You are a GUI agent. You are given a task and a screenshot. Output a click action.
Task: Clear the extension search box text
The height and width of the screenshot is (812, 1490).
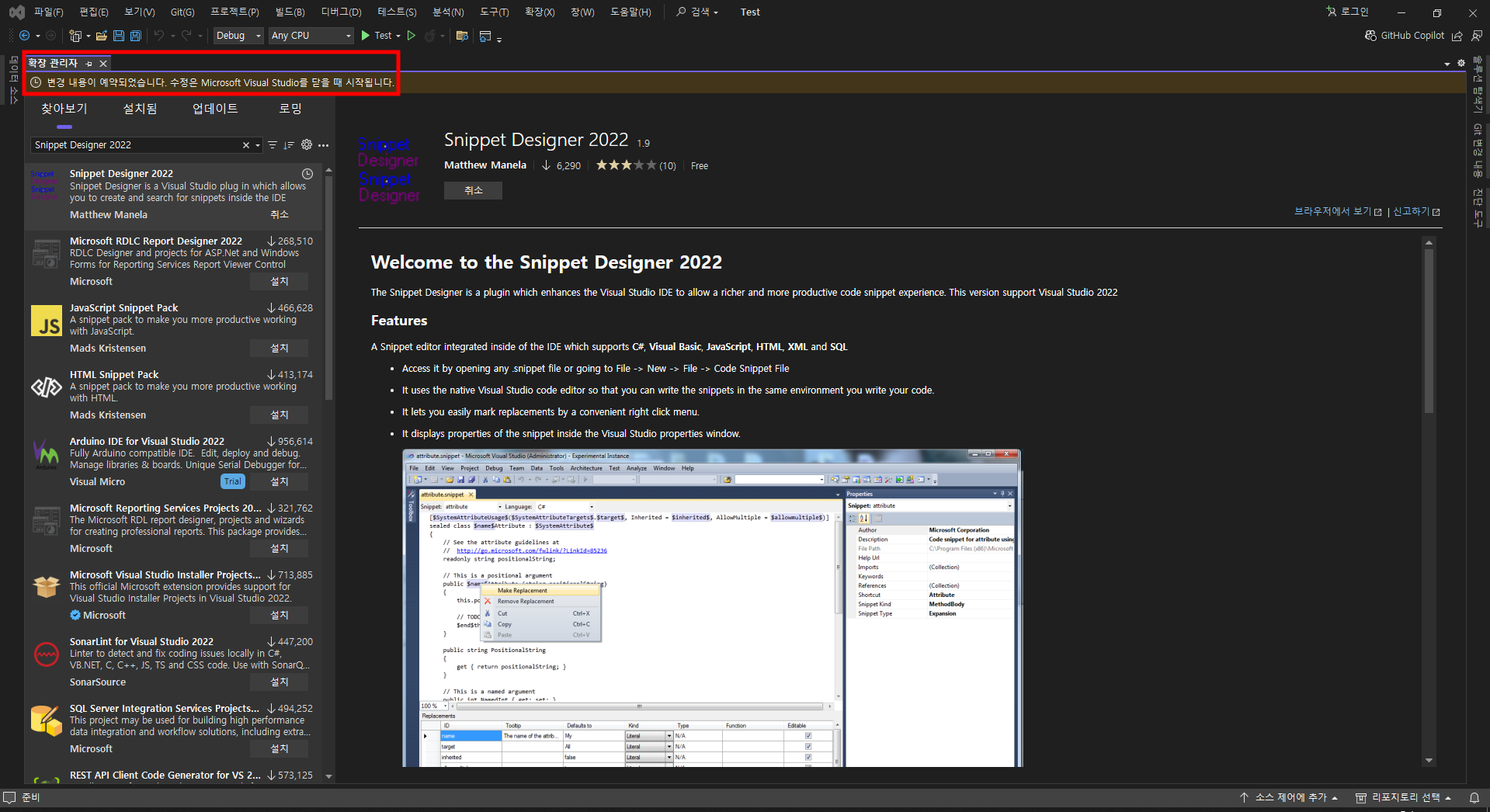tap(246, 145)
